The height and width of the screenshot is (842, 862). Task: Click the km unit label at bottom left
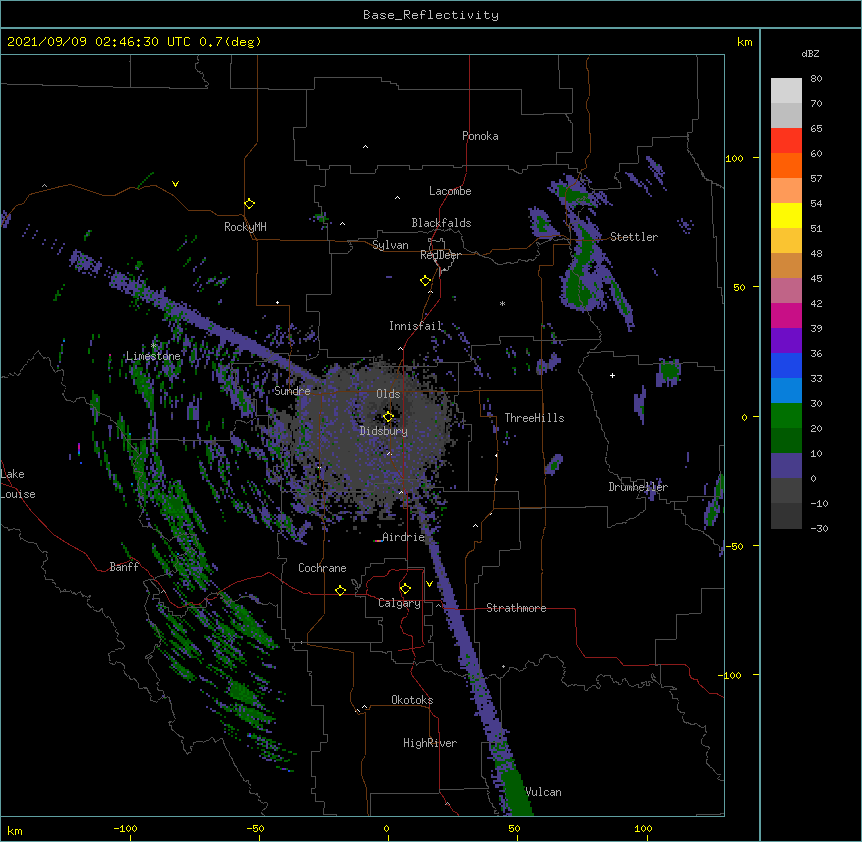15,830
